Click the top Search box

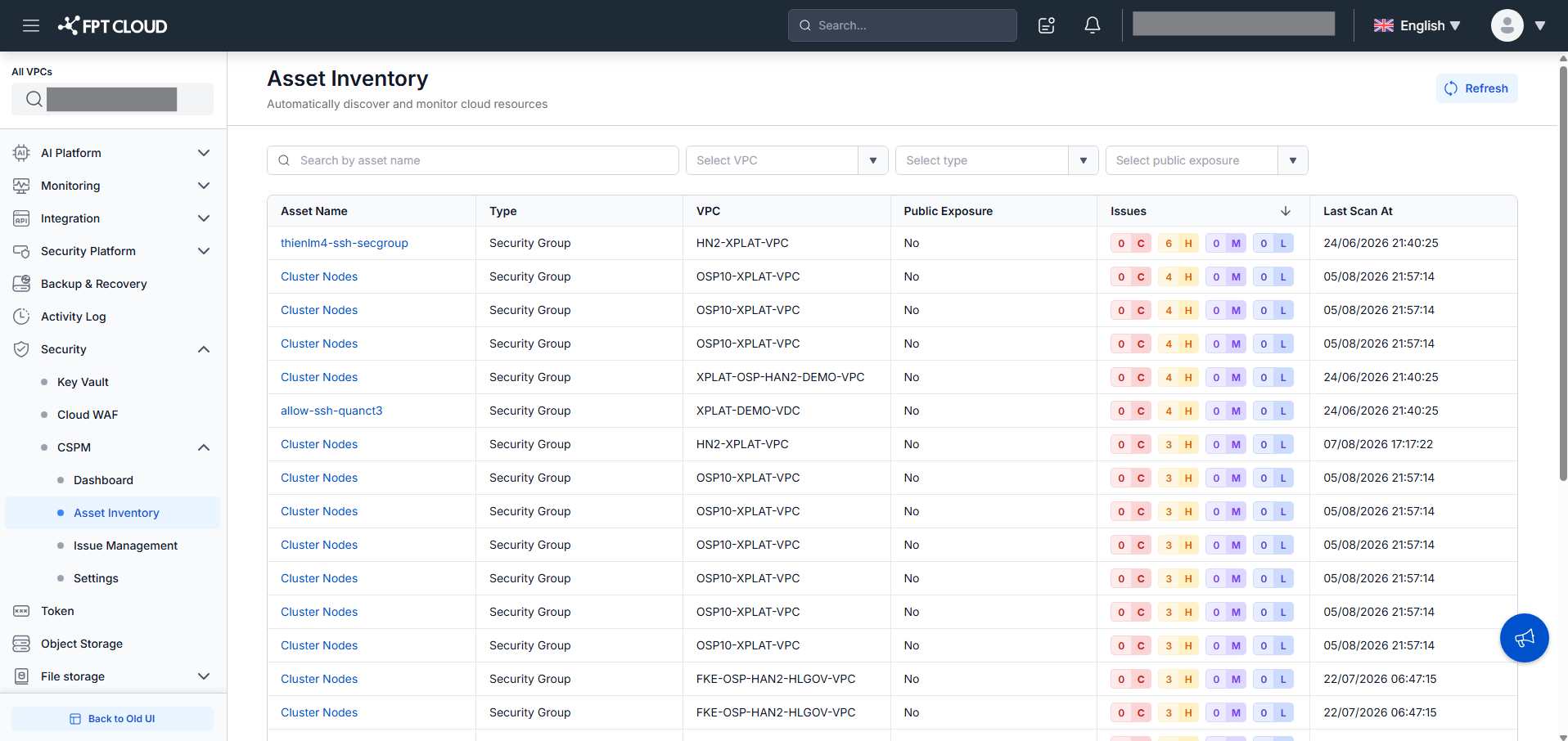[x=902, y=25]
